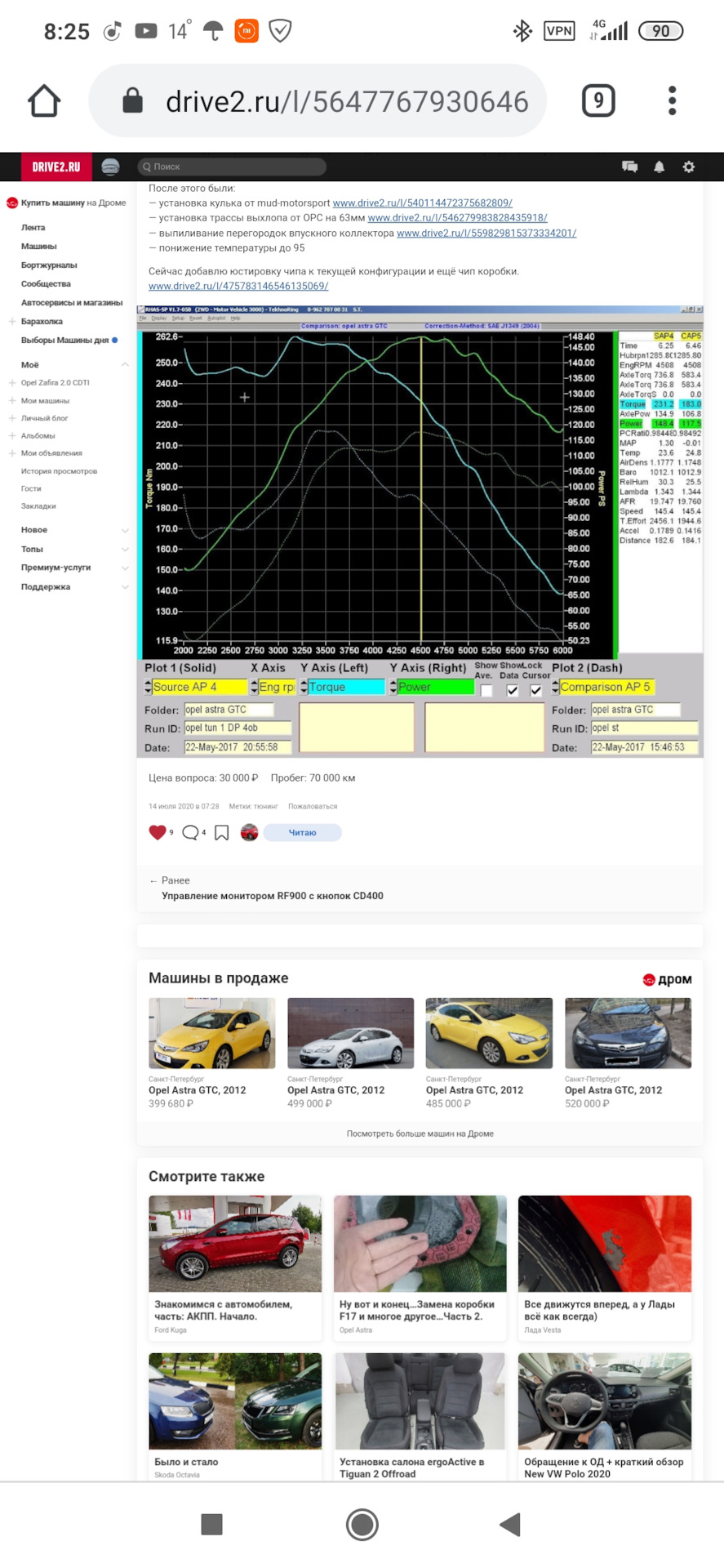
Task: Open Машины in sidebar menu
Action: click(39, 247)
